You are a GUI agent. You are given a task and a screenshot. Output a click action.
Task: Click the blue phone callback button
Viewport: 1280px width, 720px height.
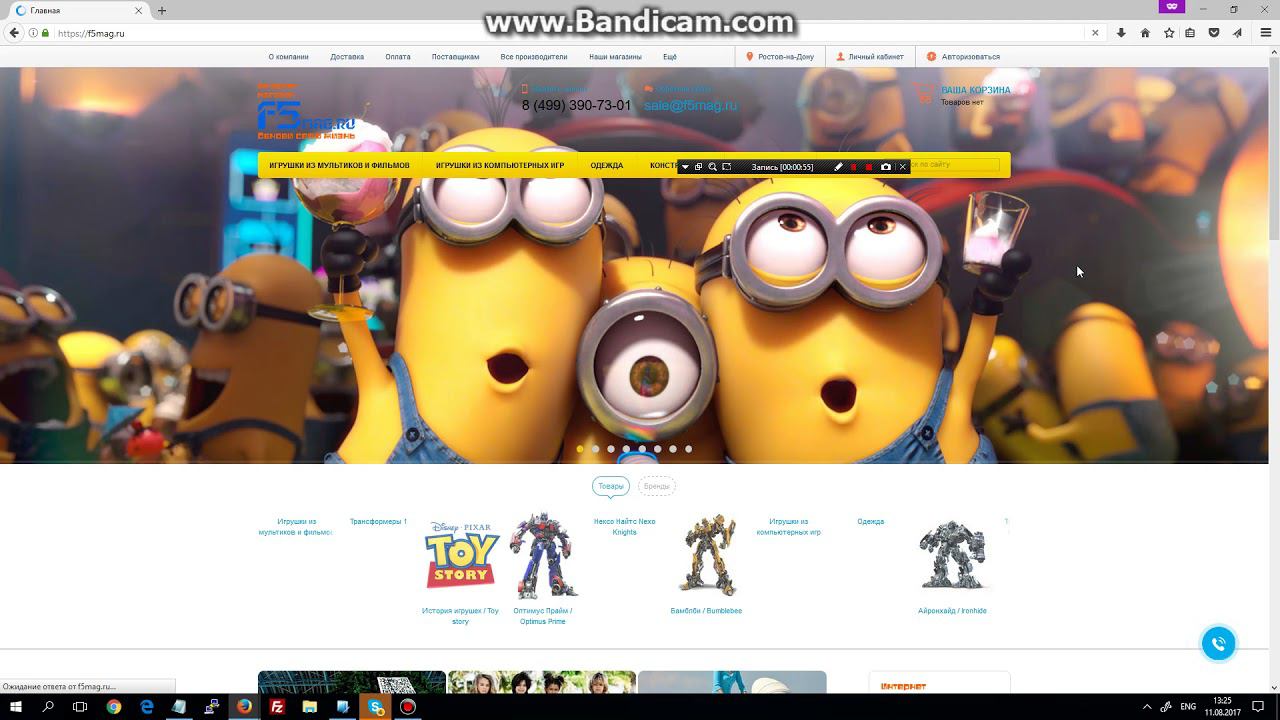1218,644
